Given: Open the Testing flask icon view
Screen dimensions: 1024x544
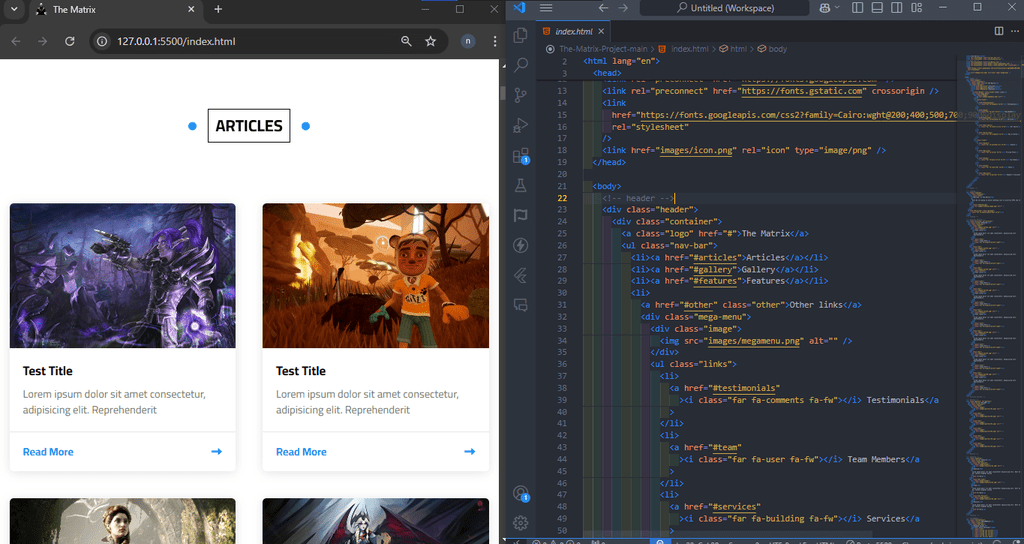Looking at the screenshot, I should click(520, 185).
